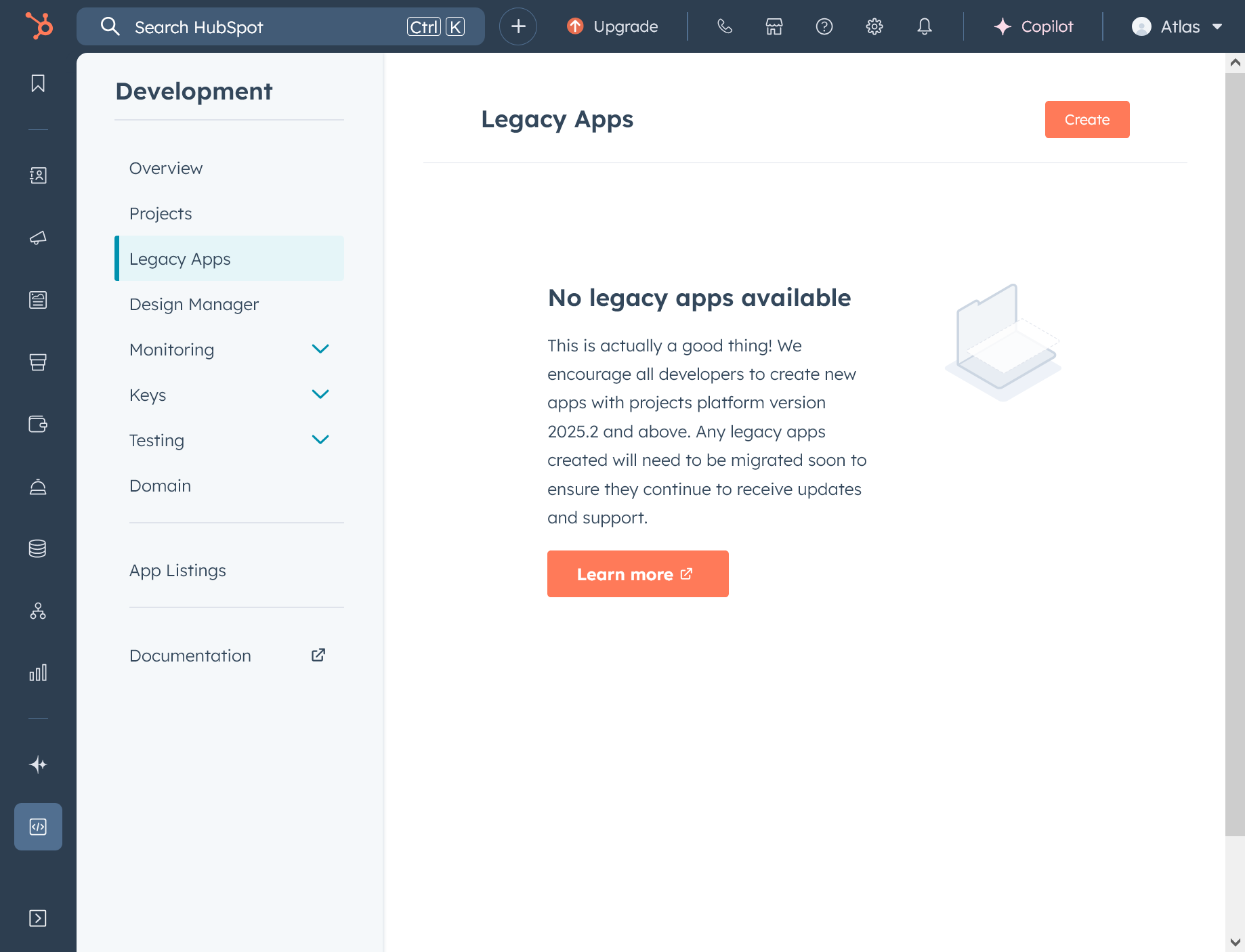Click the 'Legacy Apps' page title

click(x=557, y=119)
